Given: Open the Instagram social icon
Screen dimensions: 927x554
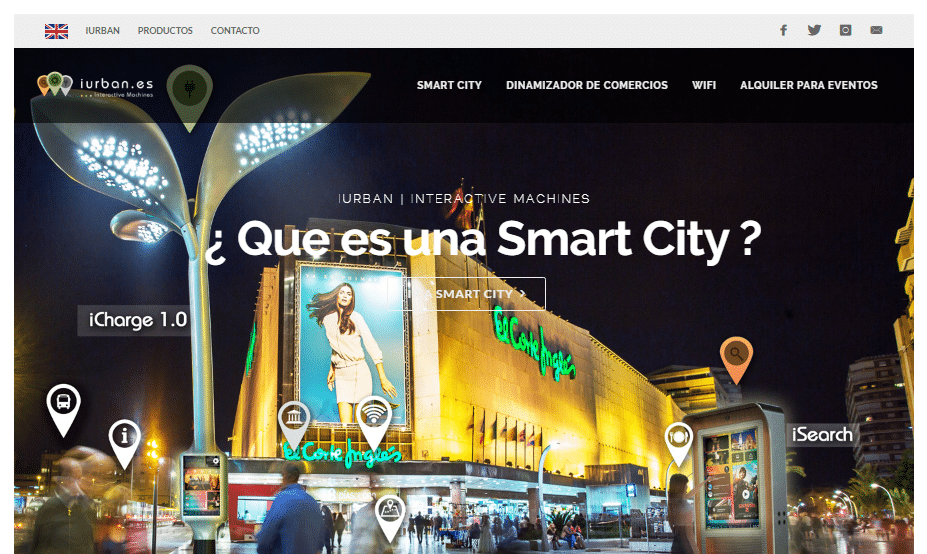Looking at the screenshot, I should tap(845, 30).
